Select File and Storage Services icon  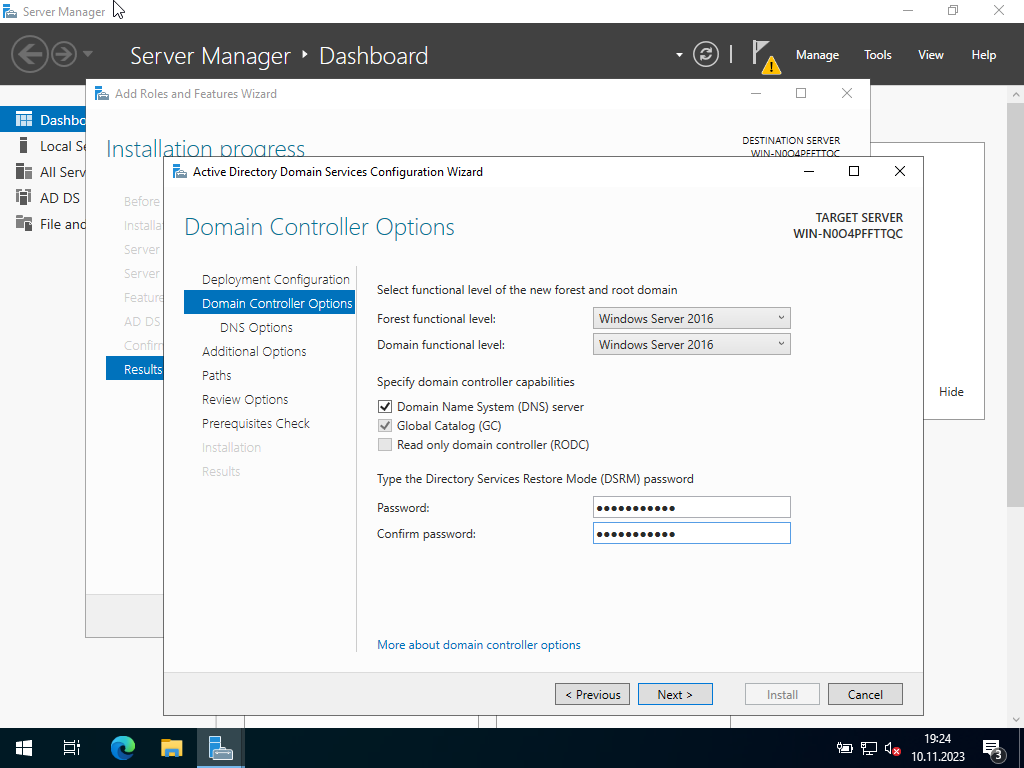pyautogui.click(x=24, y=223)
